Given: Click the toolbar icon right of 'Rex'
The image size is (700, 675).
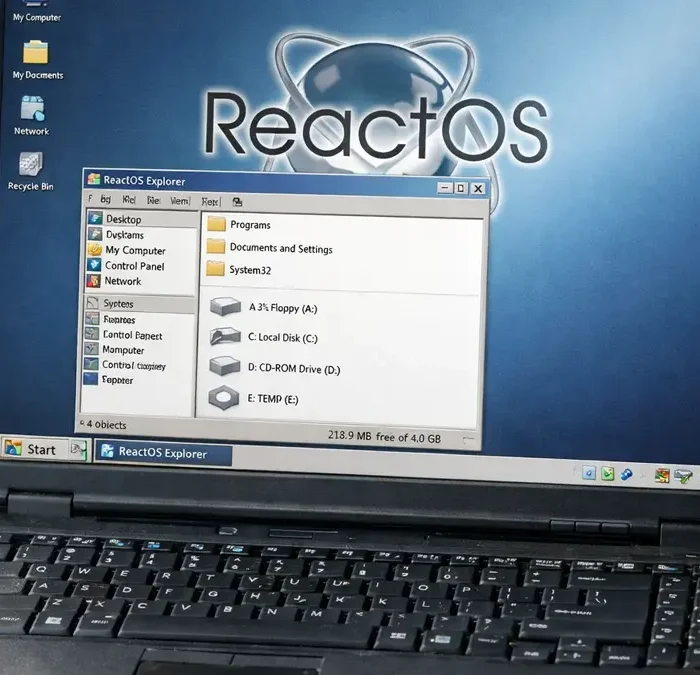Looking at the screenshot, I should (237, 202).
